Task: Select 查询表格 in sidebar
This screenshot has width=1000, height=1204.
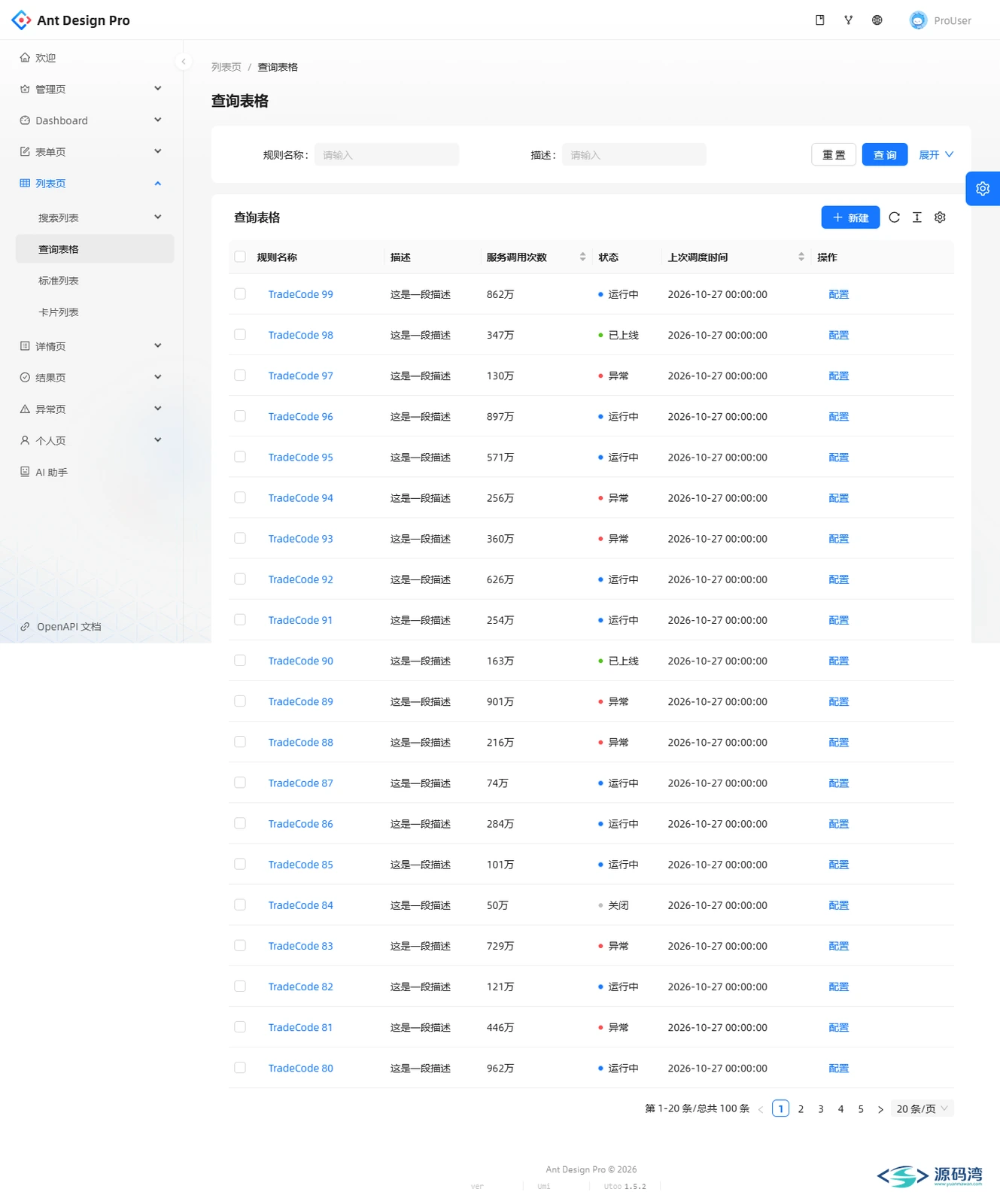Action: point(95,249)
